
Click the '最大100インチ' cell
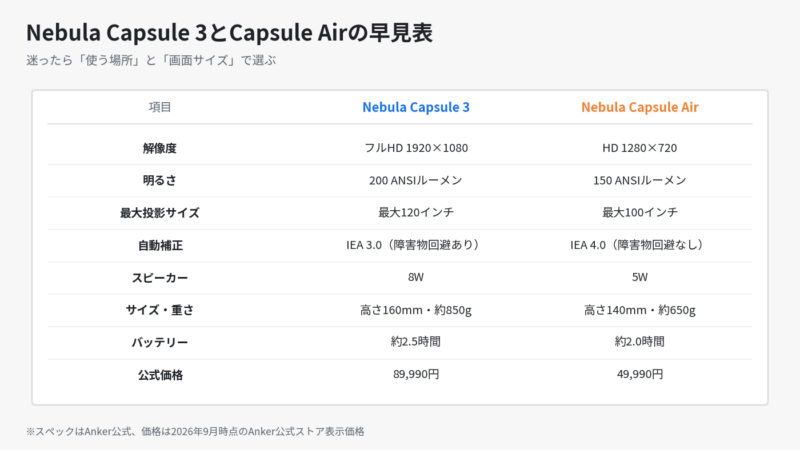(x=640, y=213)
